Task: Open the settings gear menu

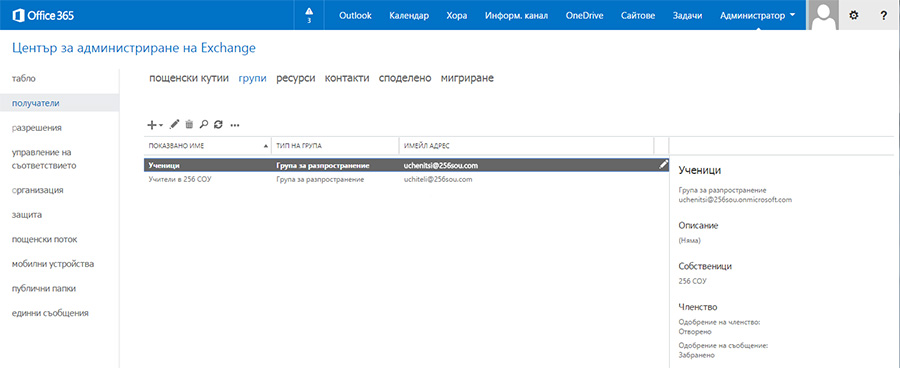Action: 854,16
